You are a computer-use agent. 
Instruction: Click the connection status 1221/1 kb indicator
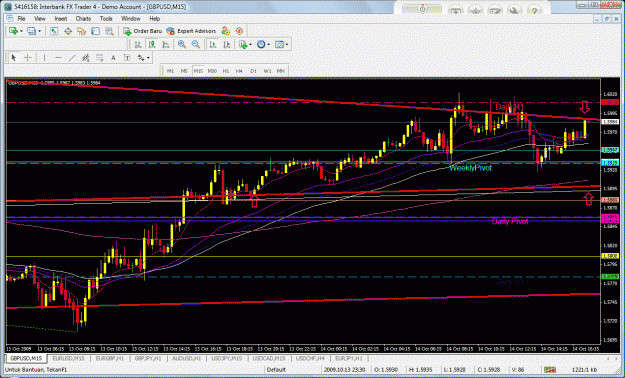[x=584, y=370]
